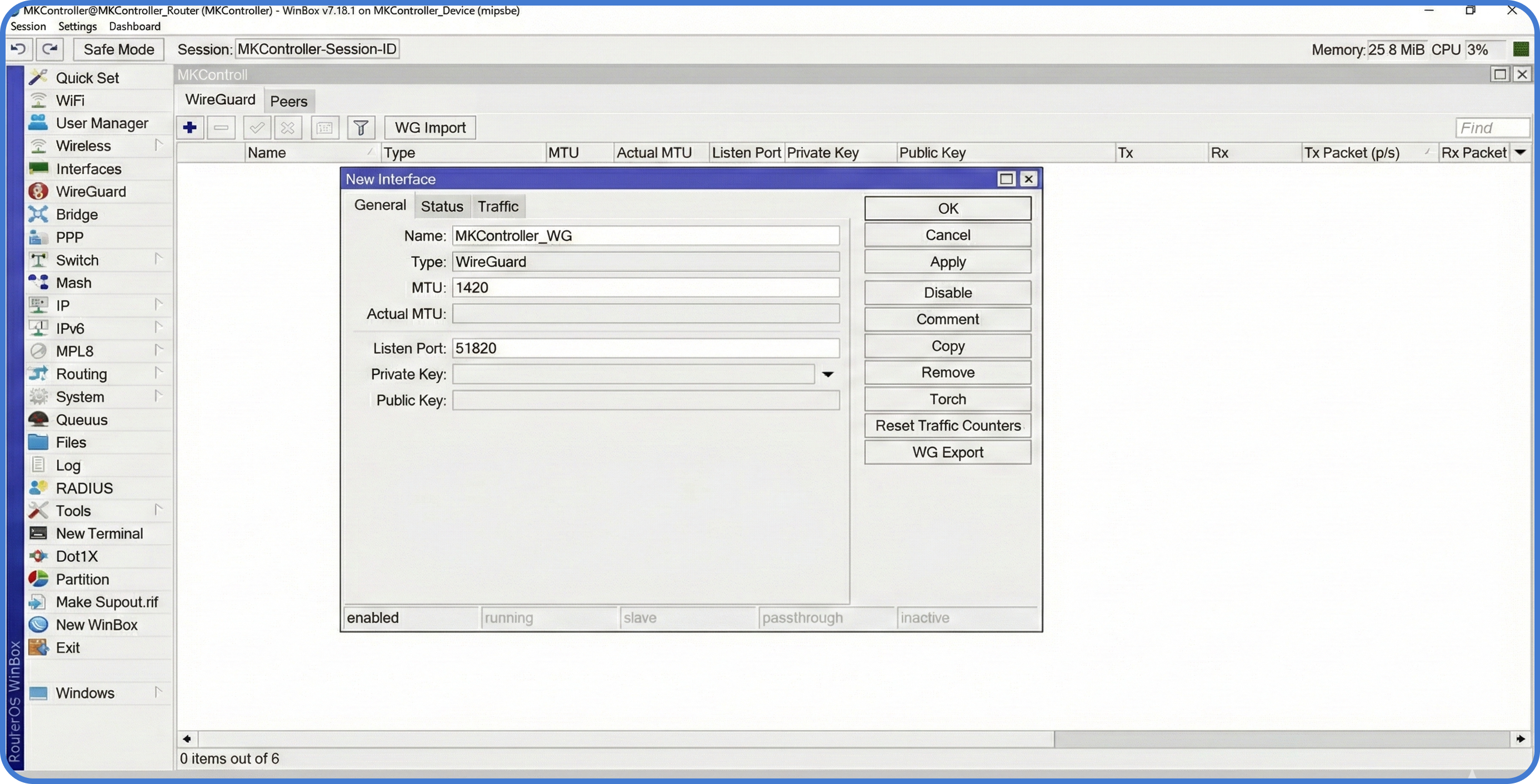This screenshot has width=1540, height=784.
Task: Open the Files window
Action: coord(70,442)
